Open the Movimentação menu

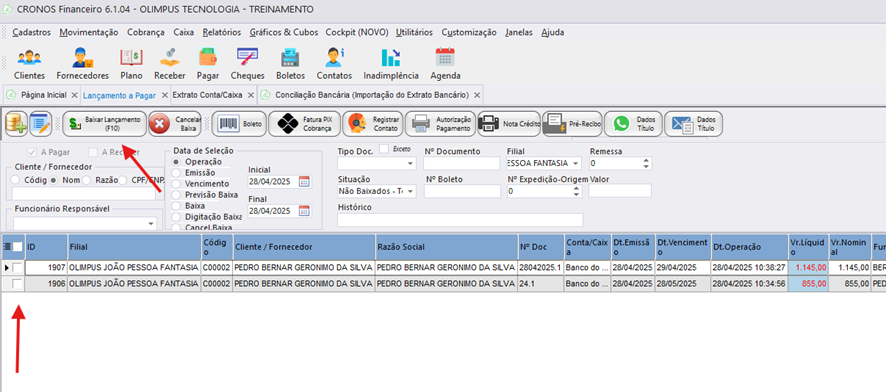(x=89, y=32)
